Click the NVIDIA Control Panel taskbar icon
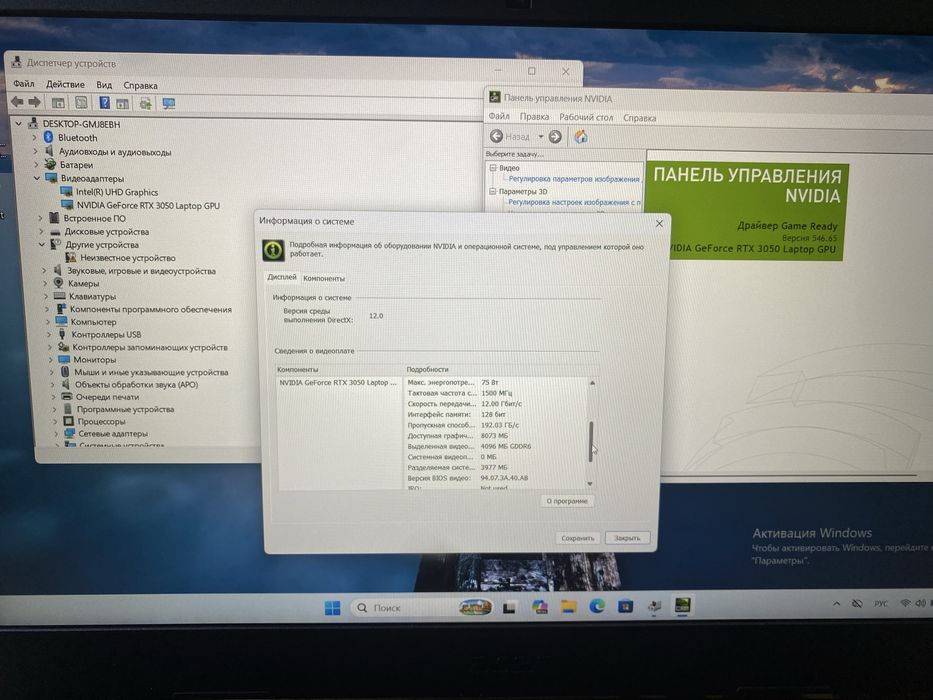The image size is (933, 700). tap(682, 605)
